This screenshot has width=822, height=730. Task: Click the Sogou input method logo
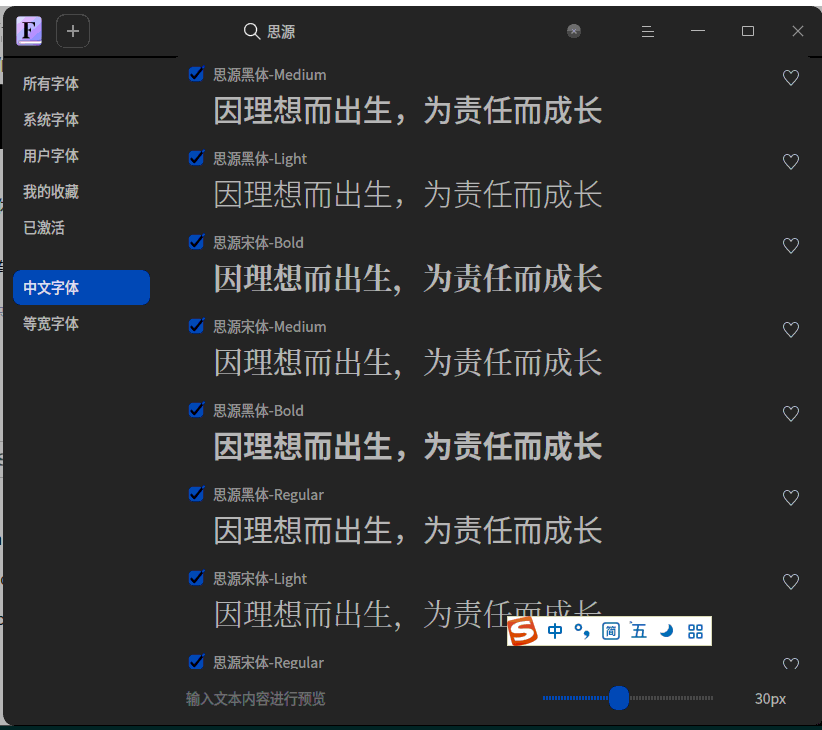click(523, 631)
